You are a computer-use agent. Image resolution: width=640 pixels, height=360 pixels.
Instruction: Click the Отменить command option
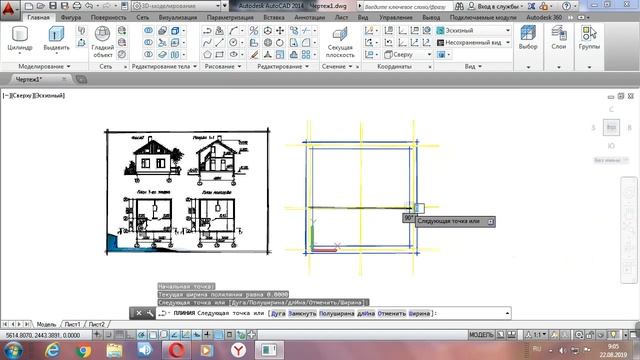click(x=391, y=313)
